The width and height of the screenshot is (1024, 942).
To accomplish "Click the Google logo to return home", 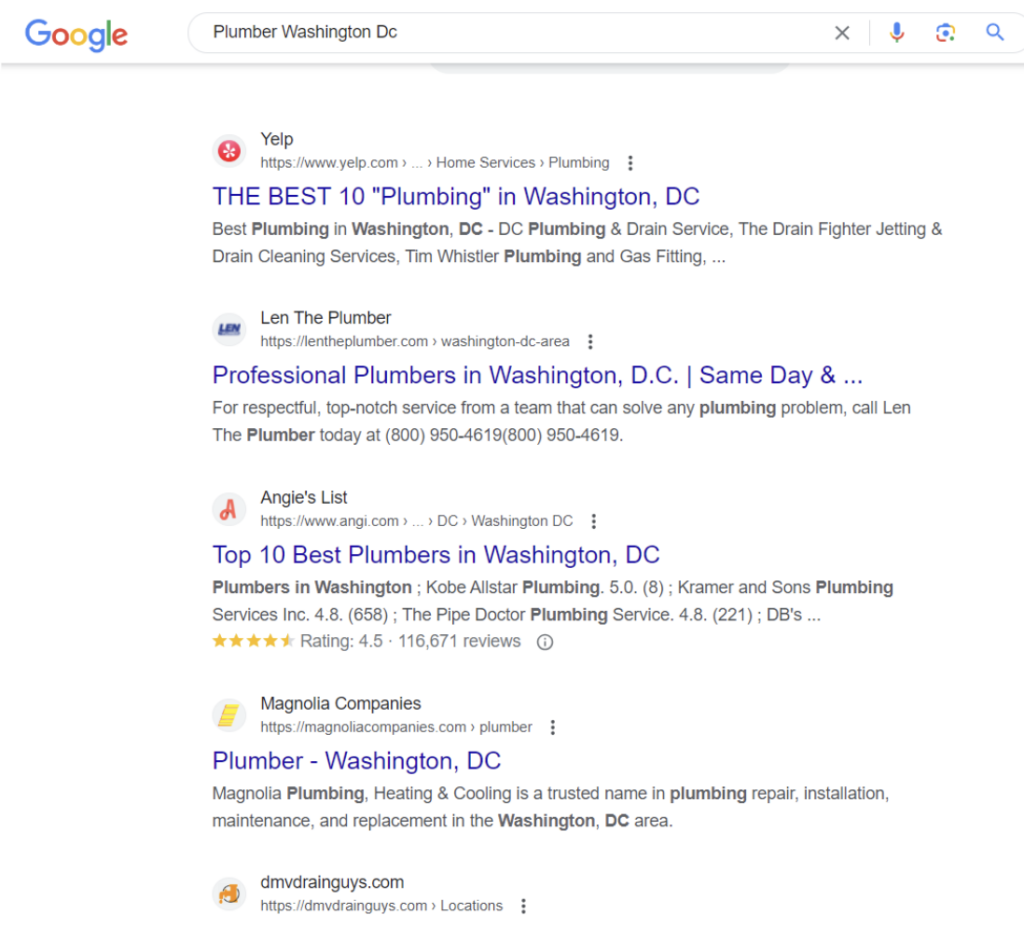I will [76, 35].
